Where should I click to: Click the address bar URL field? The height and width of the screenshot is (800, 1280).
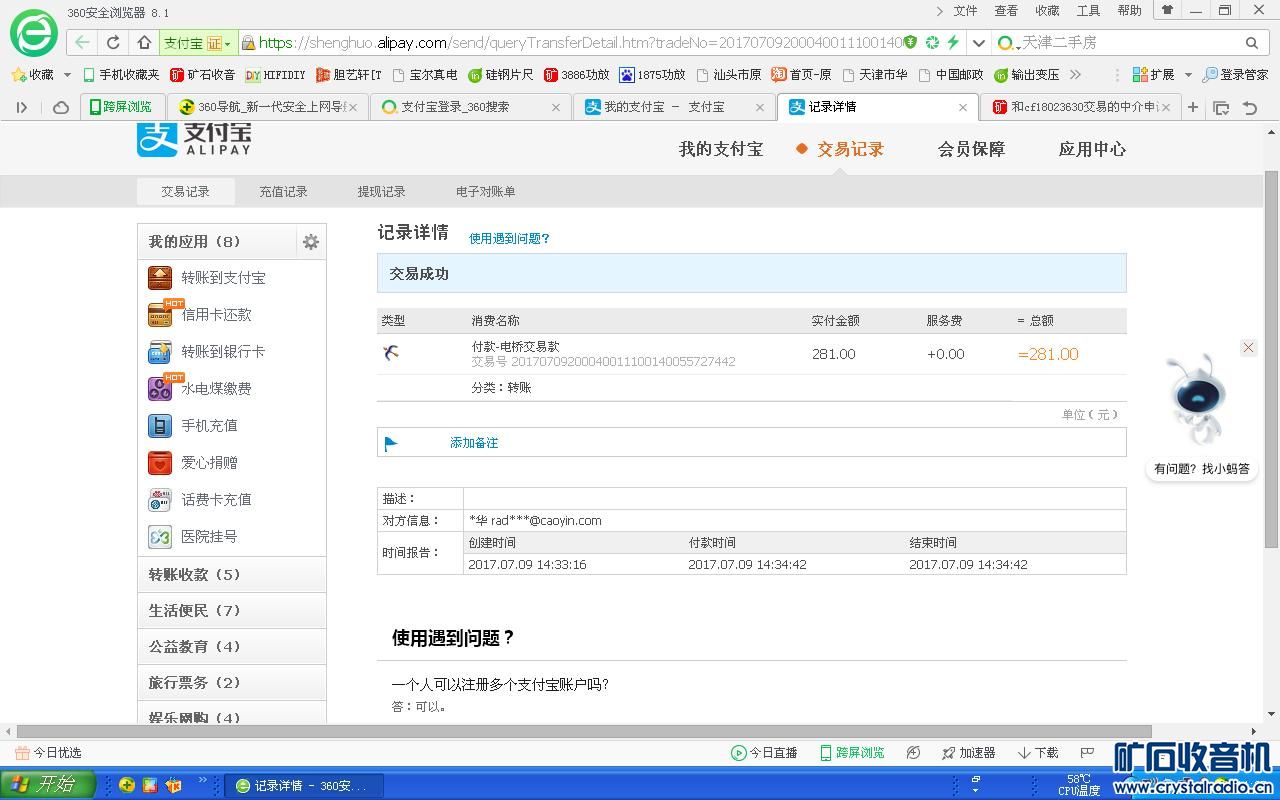(580, 43)
